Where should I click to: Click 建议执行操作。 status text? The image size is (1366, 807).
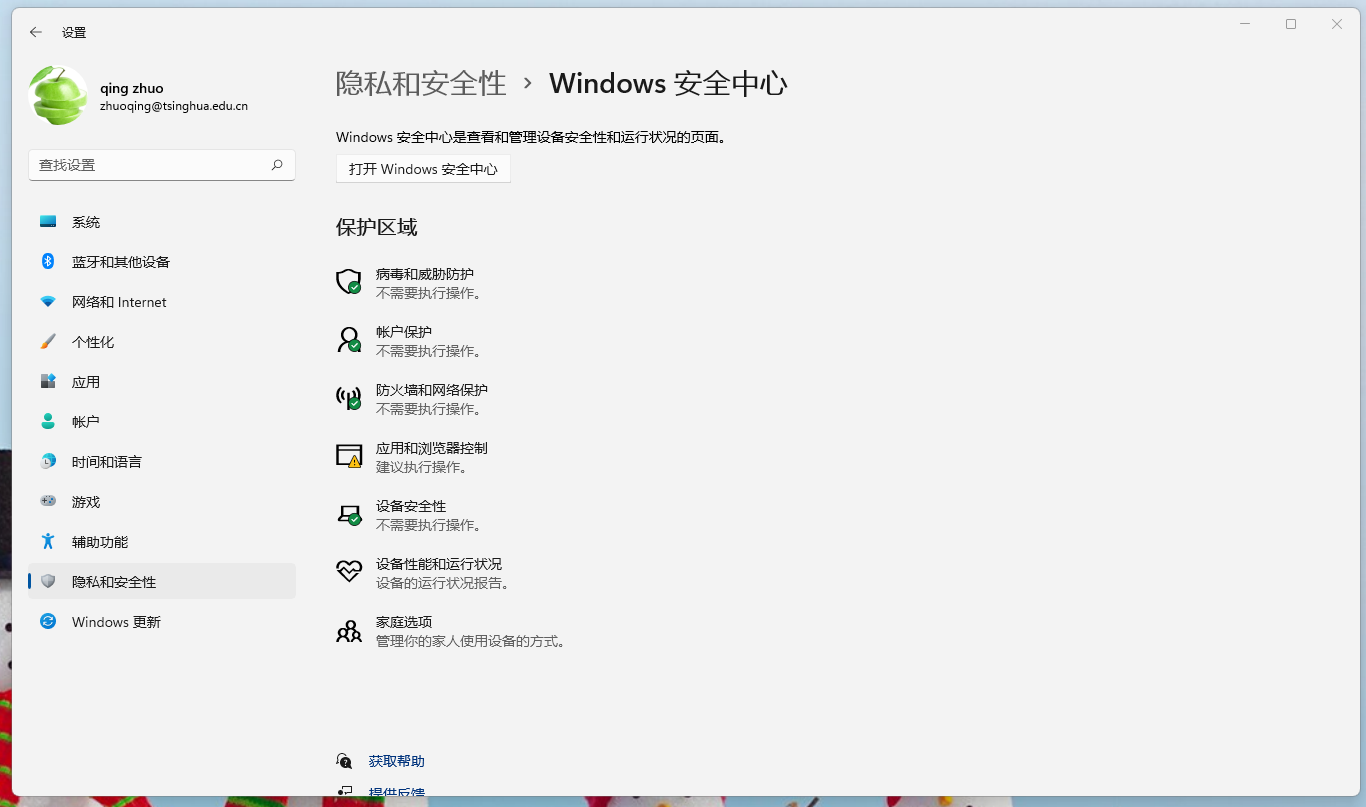click(x=422, y=467)
